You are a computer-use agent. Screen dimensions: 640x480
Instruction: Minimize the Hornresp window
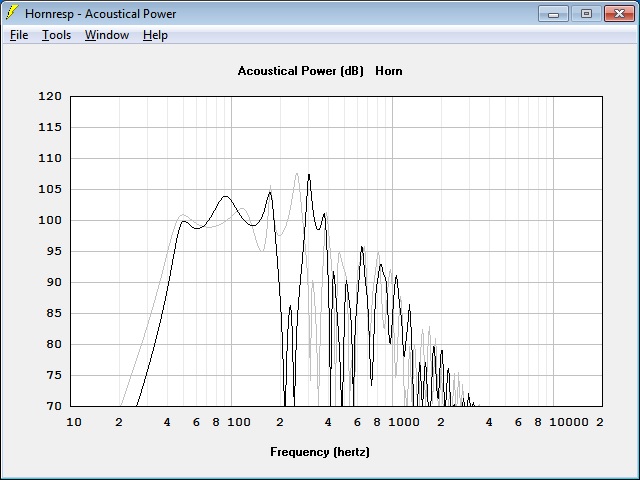(x=553, y=14)
